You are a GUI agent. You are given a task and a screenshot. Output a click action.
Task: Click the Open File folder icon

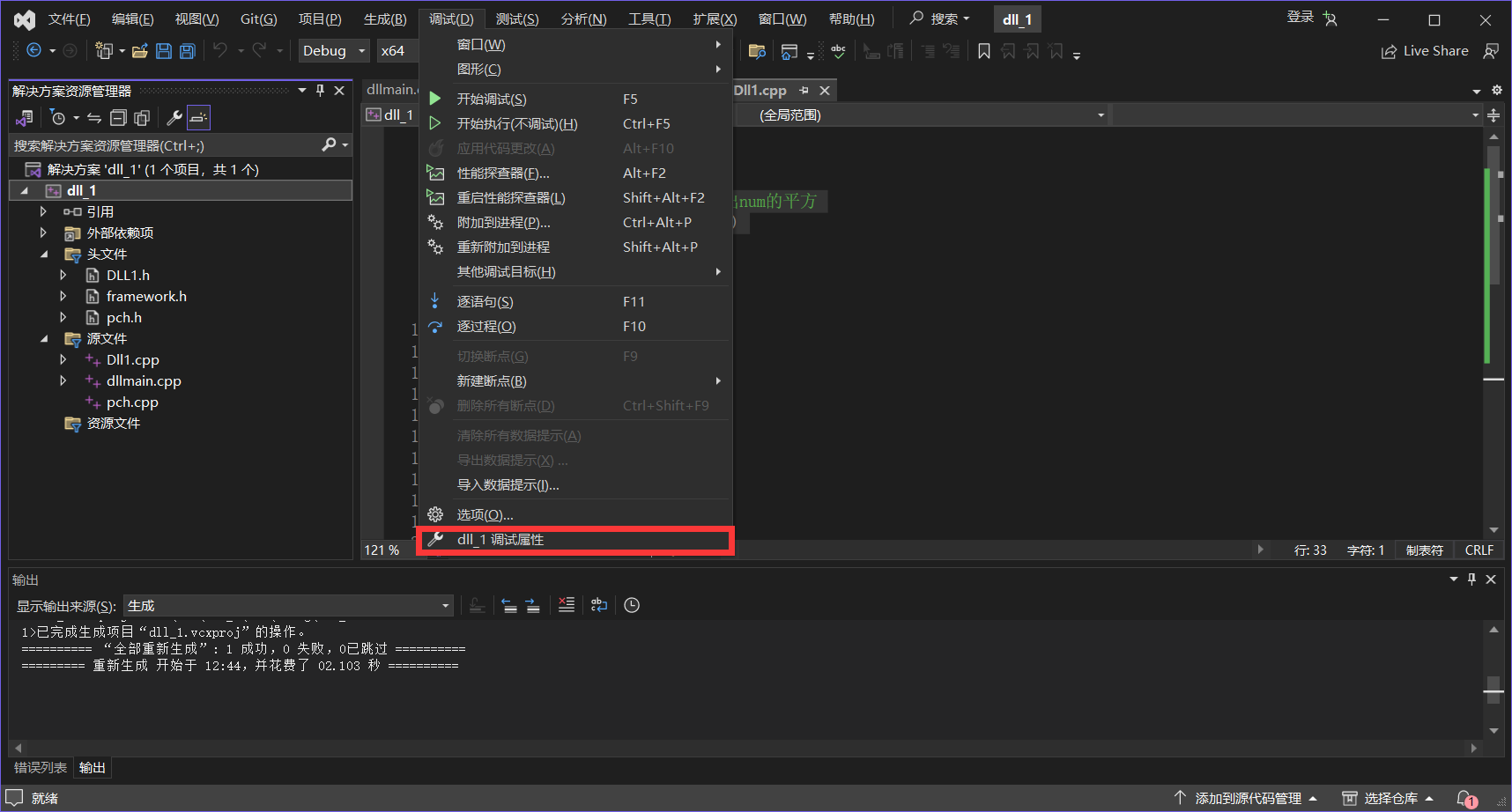point(139,51)
